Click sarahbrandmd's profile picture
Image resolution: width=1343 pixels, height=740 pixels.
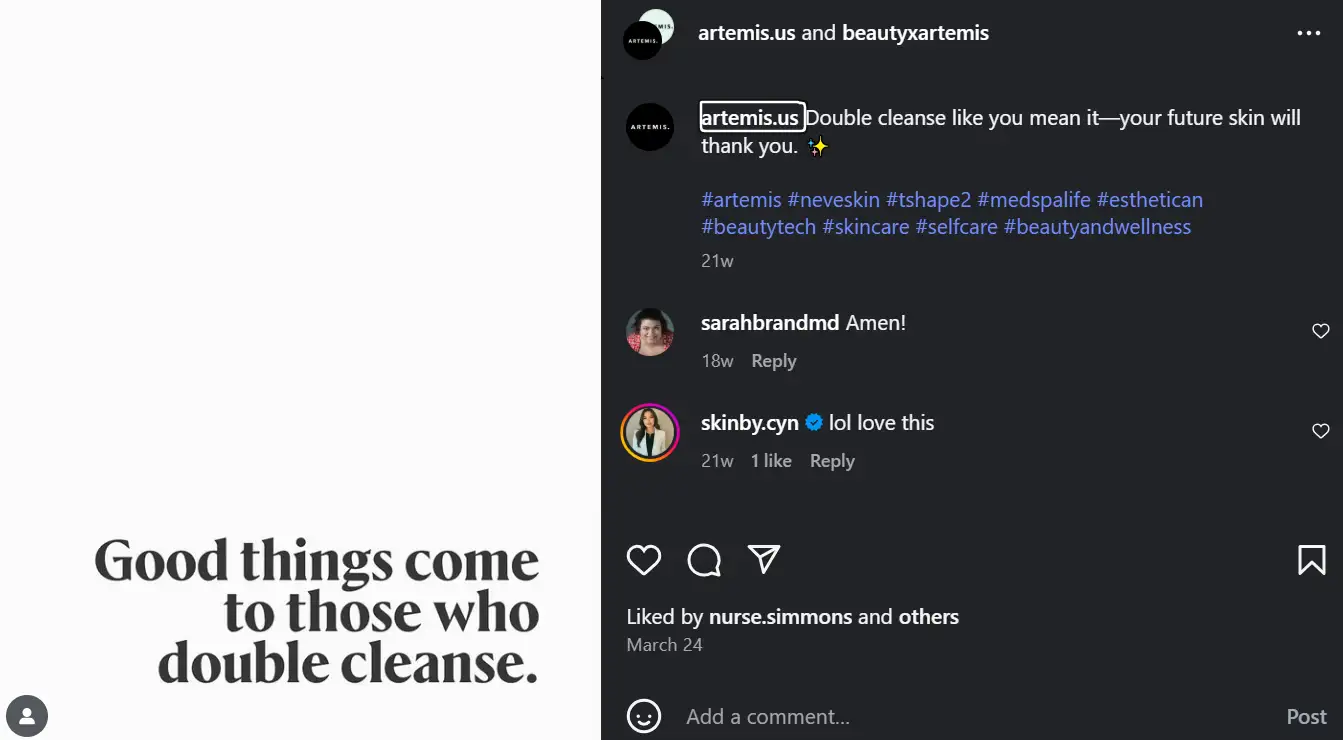[x=650, y=331]
